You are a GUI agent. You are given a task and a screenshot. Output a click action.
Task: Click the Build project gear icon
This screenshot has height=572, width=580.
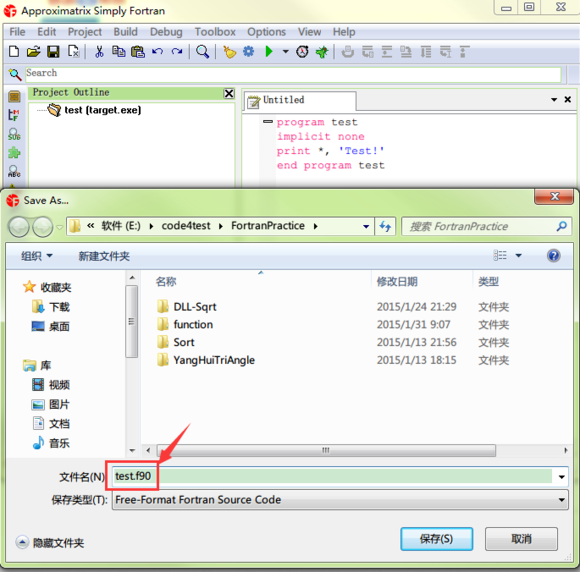coord(249,51)
